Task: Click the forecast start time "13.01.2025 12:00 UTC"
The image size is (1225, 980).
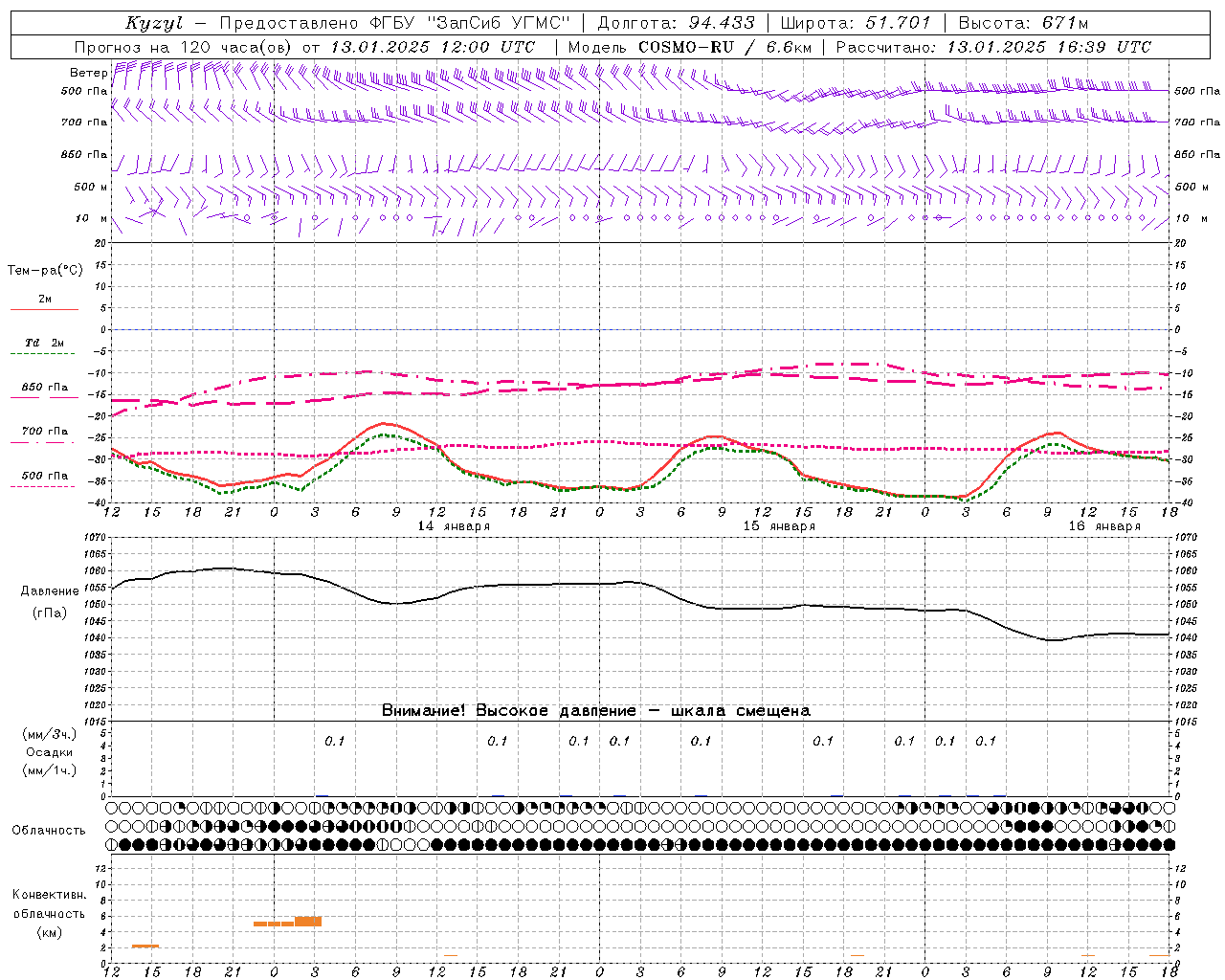Action: (433, 47)
